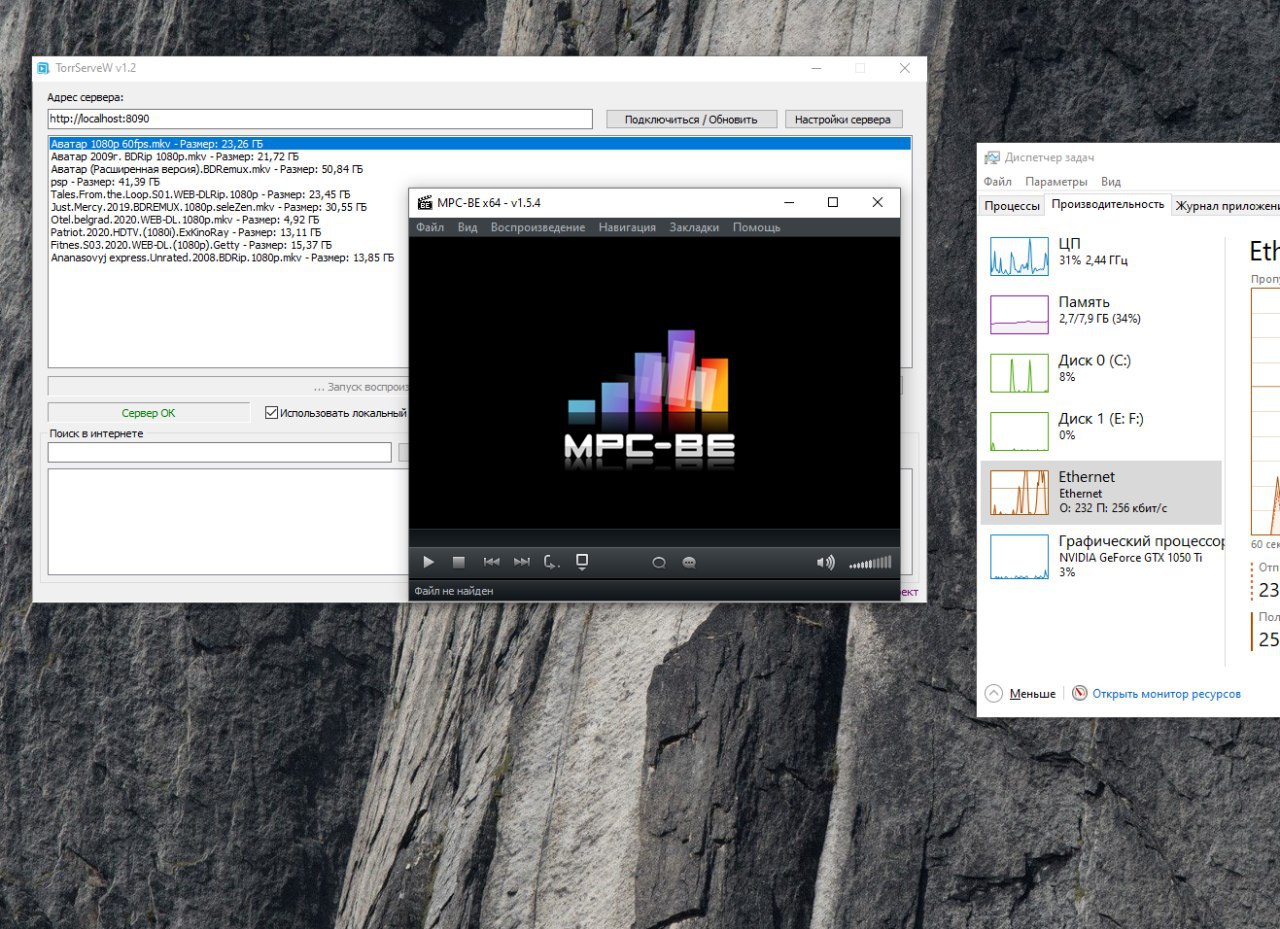Viewport: 1280px width, 929px height.
Task: Open Параметры menu in Task Manager
Action: click(x=1056, y=182)
